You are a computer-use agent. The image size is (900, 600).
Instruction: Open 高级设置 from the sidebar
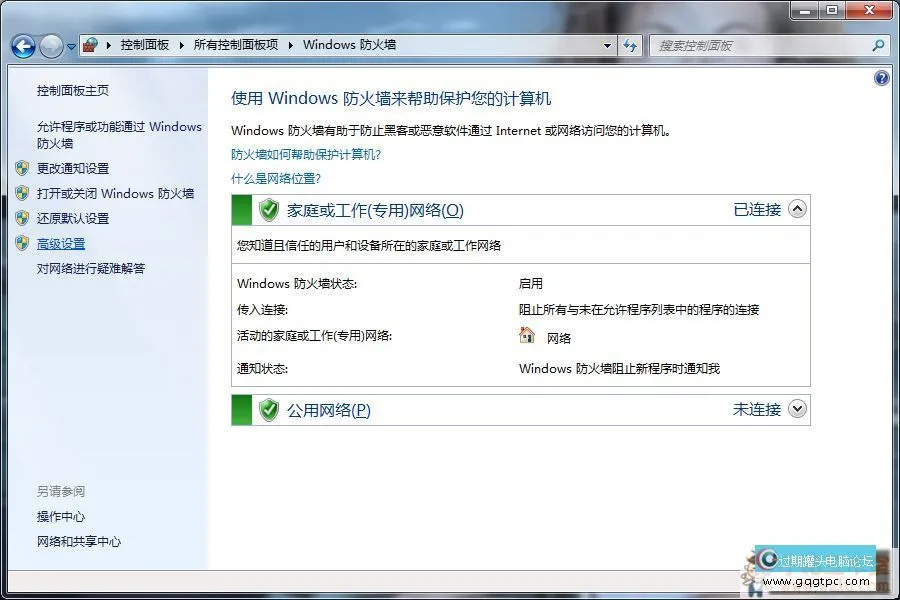(60, 243)
